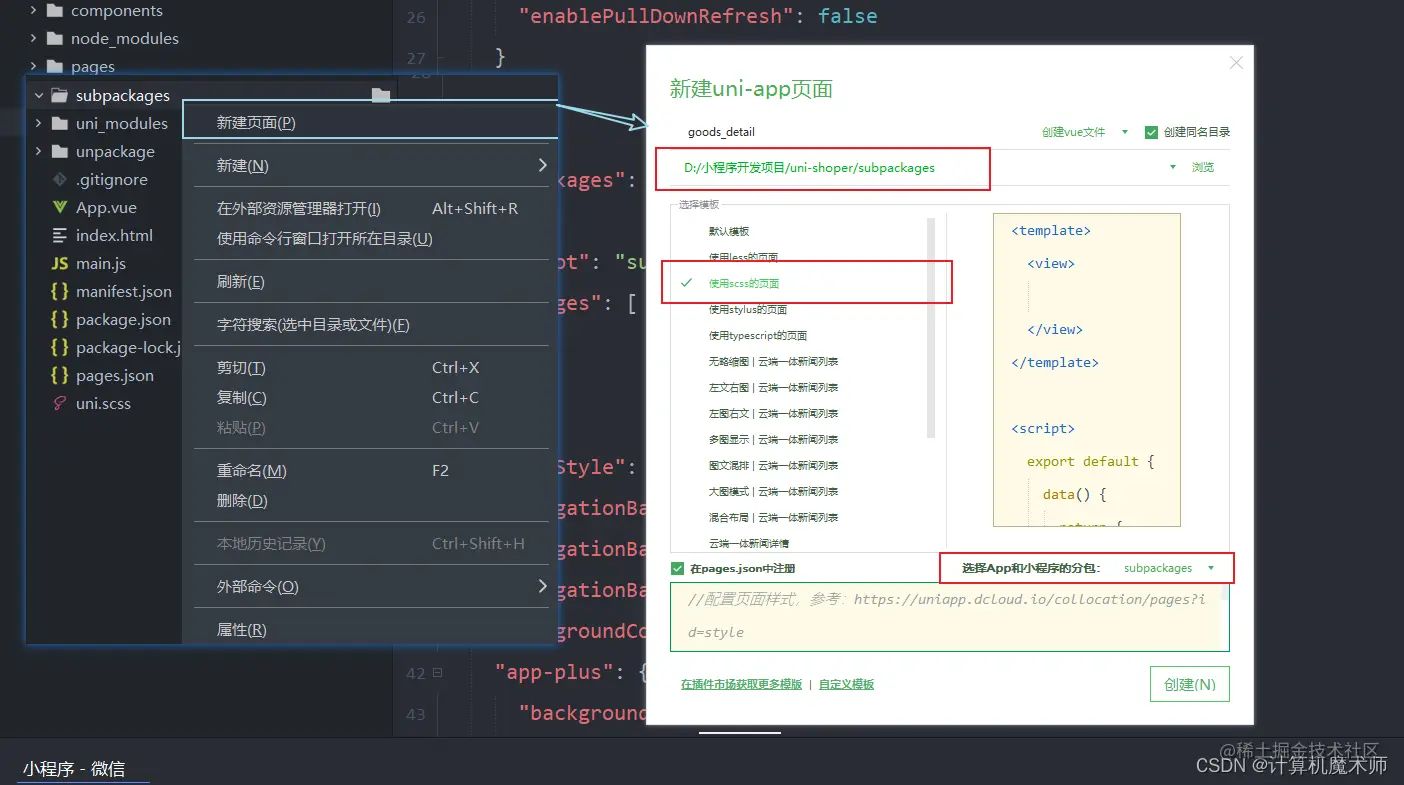
Task: Click the braces icon of pages.json
Action: pos(59,376)
